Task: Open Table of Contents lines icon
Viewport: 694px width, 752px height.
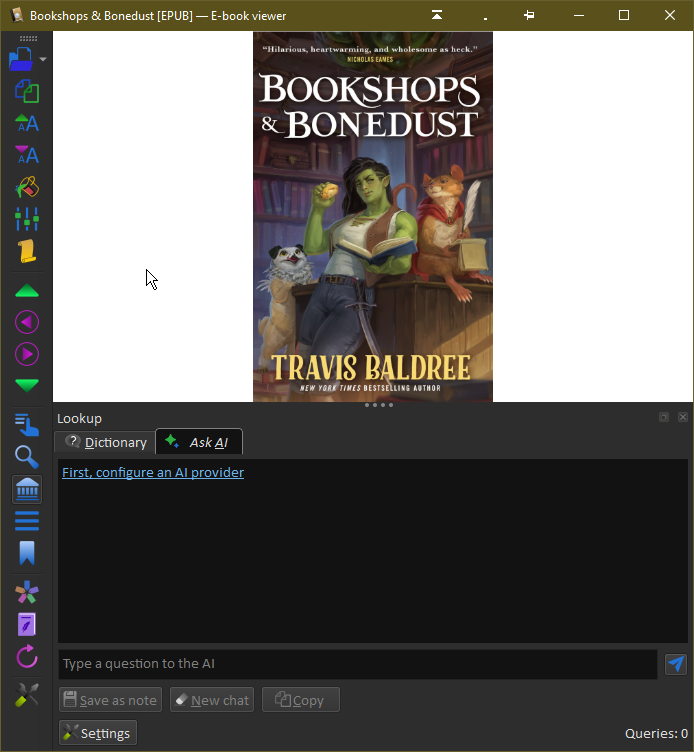Action: click(27, 521)
